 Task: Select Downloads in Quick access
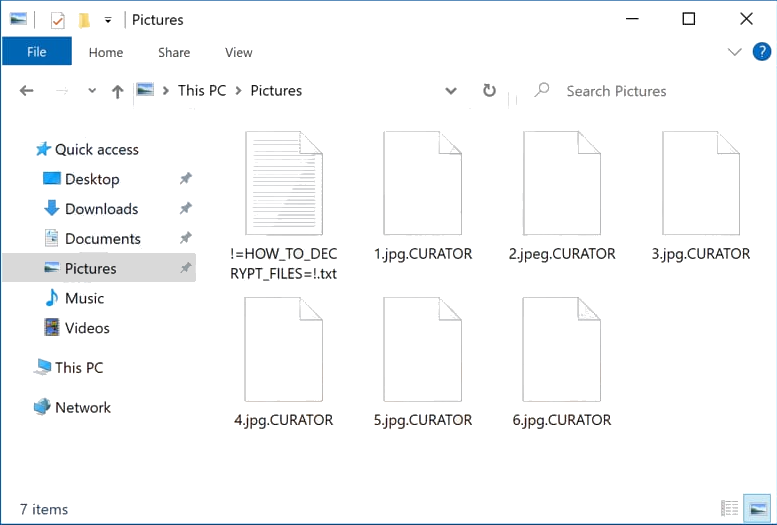pos(101,209)
